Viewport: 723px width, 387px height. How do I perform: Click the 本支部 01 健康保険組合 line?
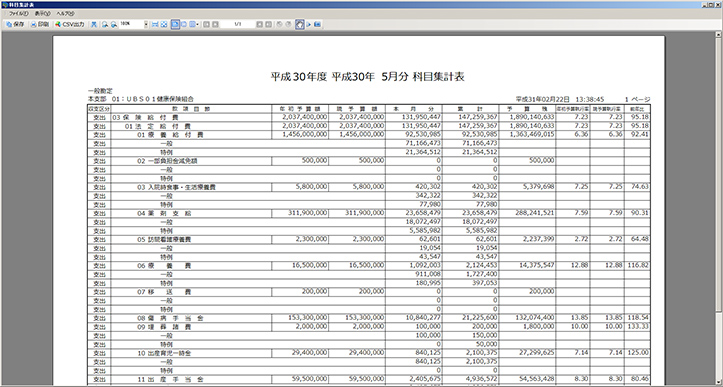point(141,99)
